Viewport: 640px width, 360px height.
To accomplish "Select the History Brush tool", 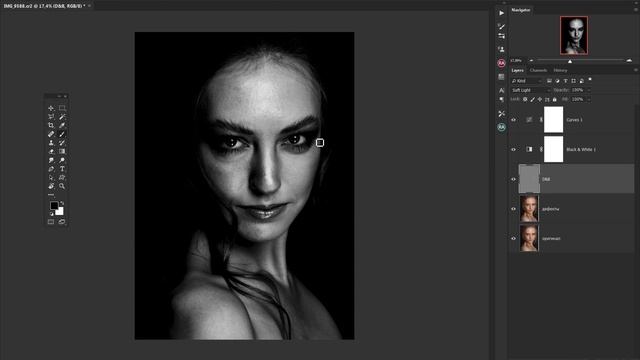I will click(x=62, y=143).
